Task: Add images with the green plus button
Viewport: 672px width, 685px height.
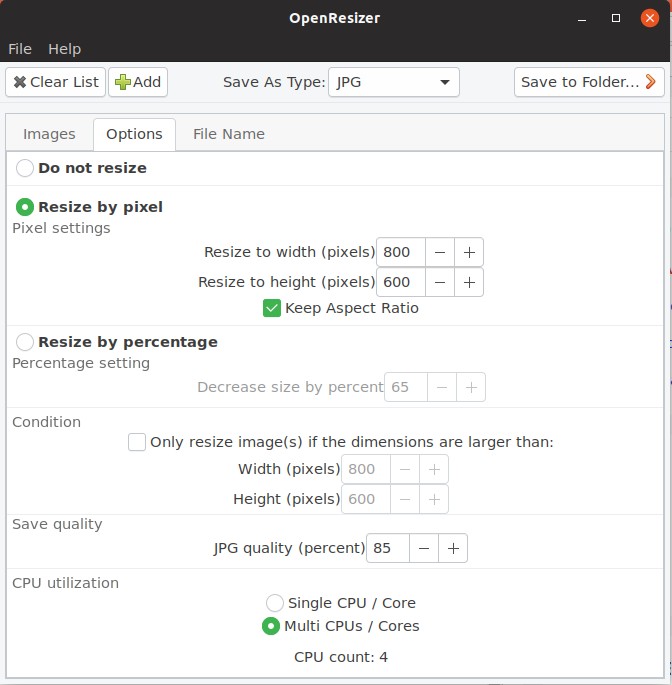Action: [138, 82]
